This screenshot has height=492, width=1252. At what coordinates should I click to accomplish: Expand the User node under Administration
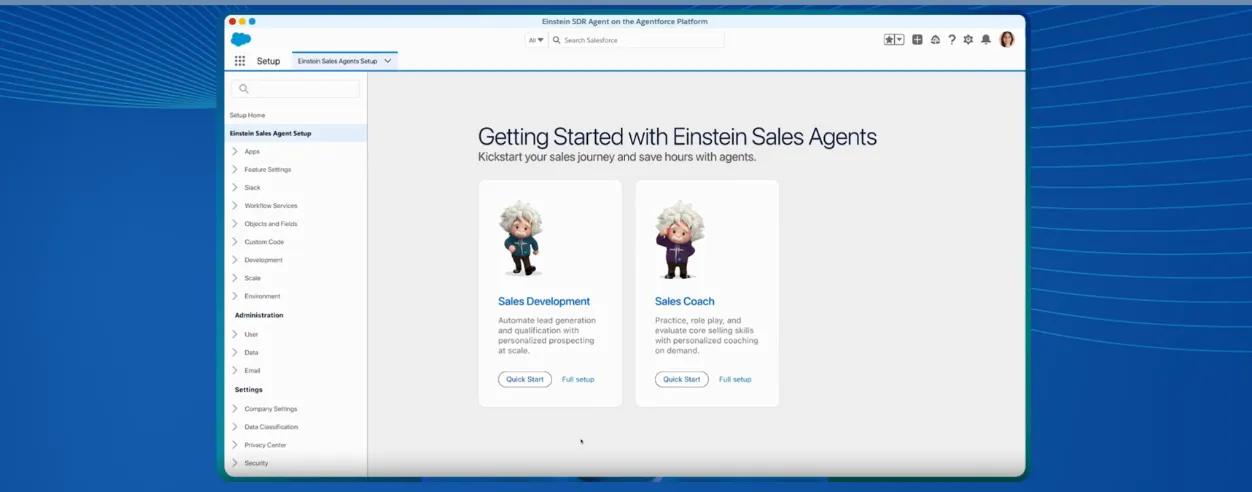tap(235, 334)
